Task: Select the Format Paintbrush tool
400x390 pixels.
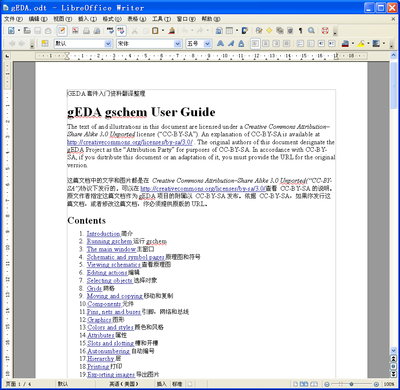Action: (172, 31)
